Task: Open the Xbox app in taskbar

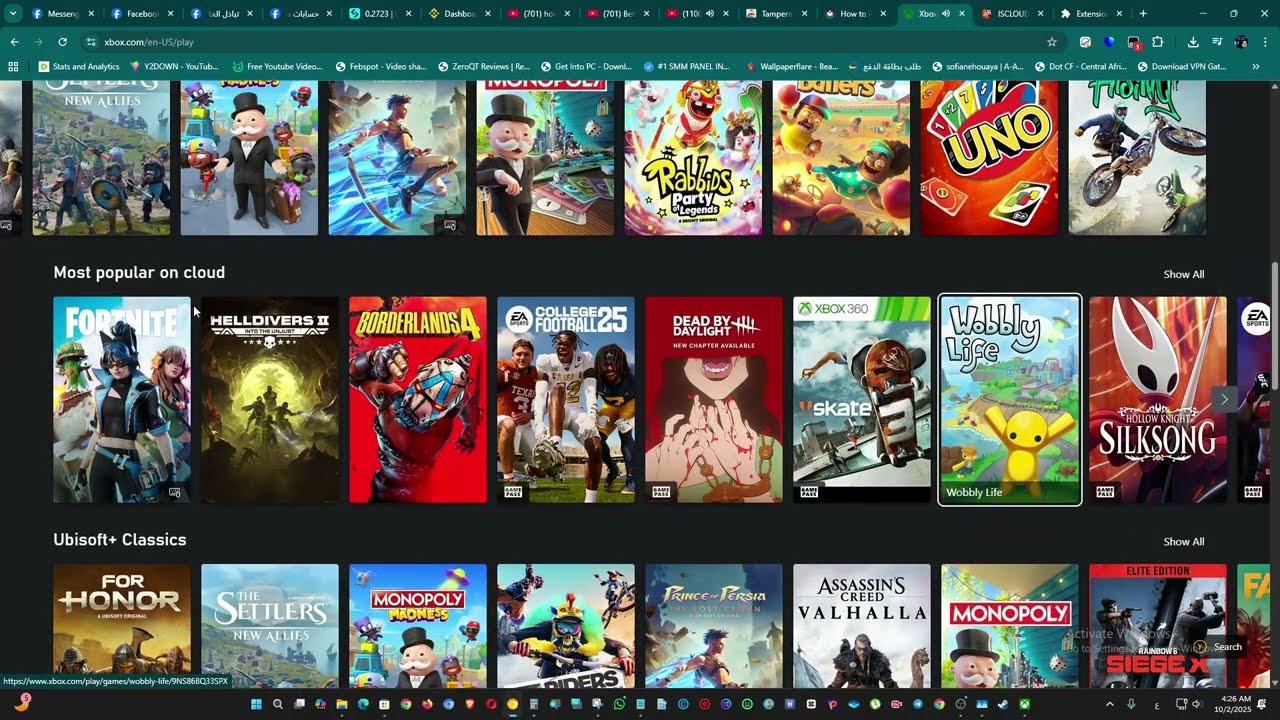Action: (1025, 704)
